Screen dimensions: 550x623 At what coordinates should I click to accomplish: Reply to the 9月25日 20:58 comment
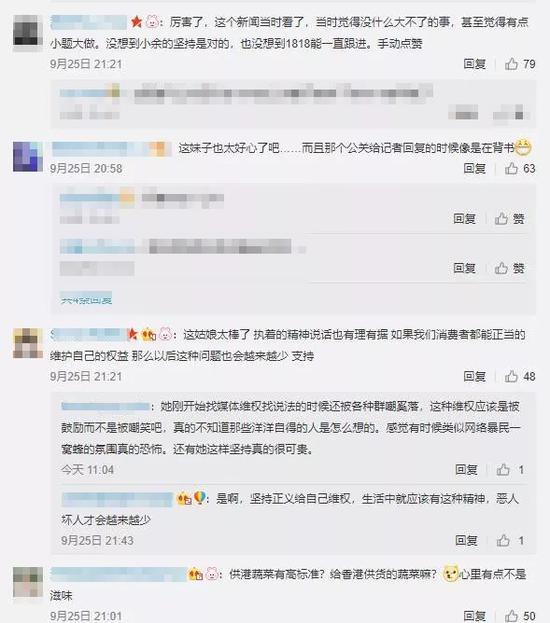[474, 168]
